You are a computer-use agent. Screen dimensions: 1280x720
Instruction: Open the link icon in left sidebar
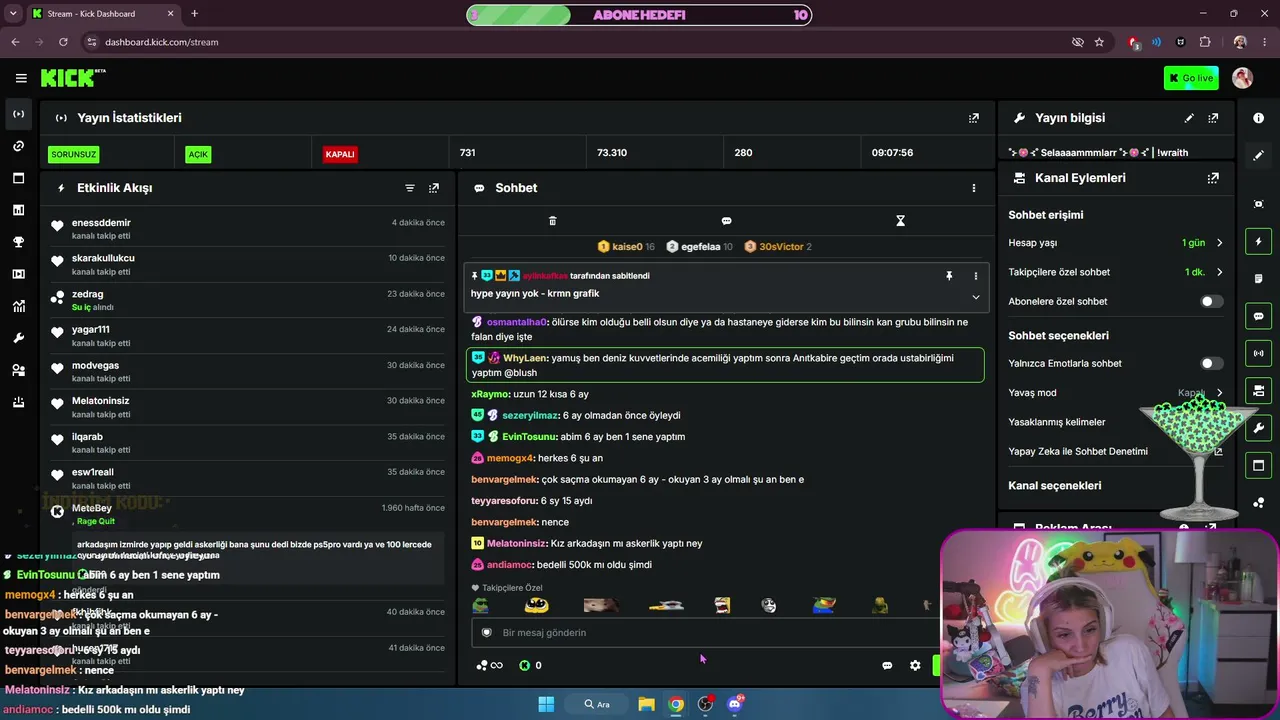18,146
